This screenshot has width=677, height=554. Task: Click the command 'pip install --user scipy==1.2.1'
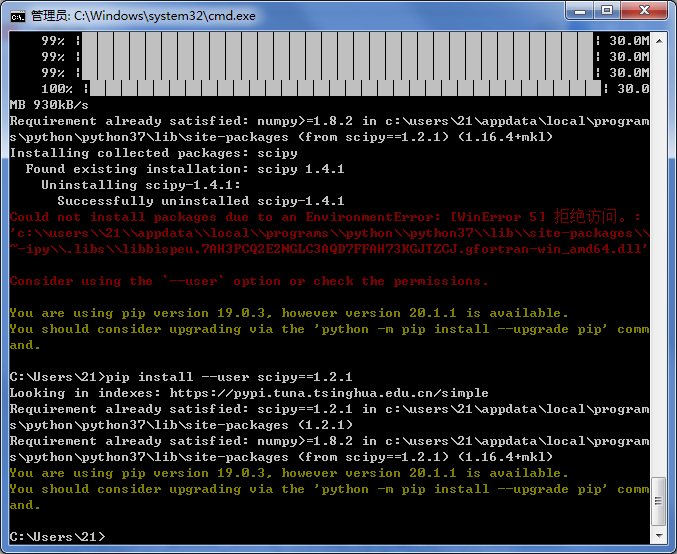click(229, 377)
